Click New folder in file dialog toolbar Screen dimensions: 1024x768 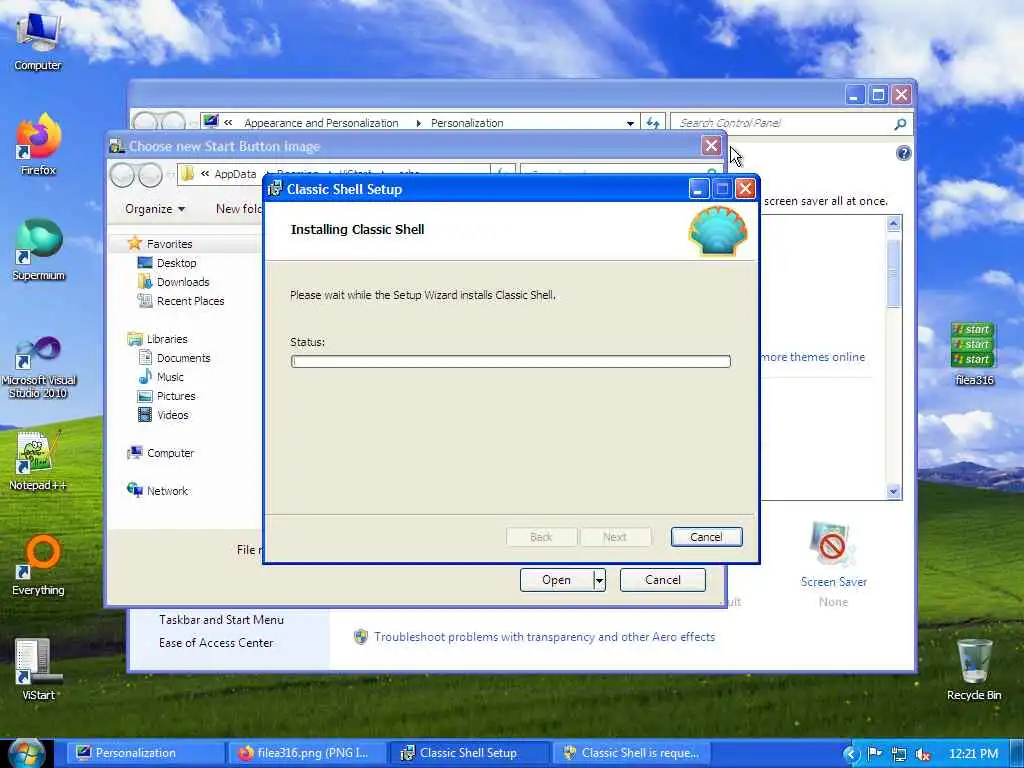(238, 209)
